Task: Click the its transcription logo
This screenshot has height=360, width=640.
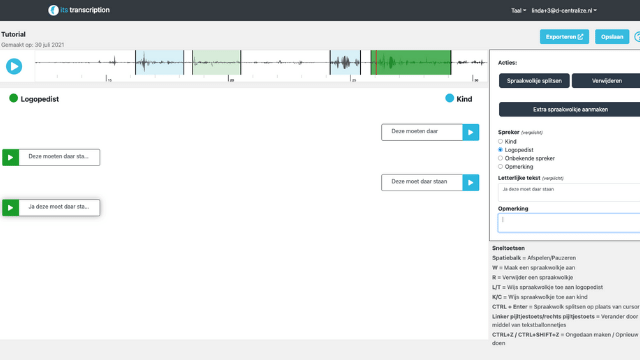Action: tap(79, 10)
